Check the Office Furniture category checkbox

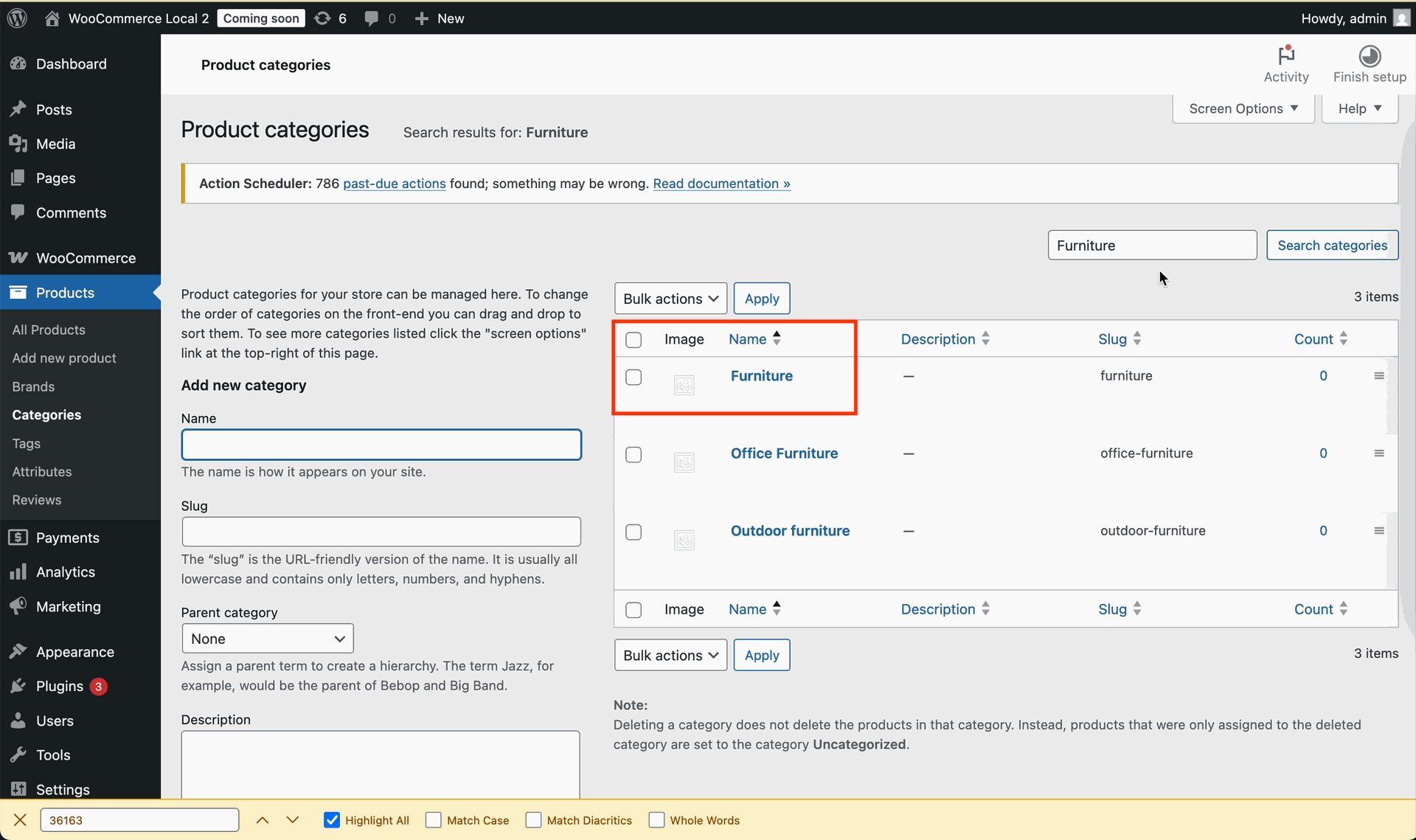click(634, 454)
